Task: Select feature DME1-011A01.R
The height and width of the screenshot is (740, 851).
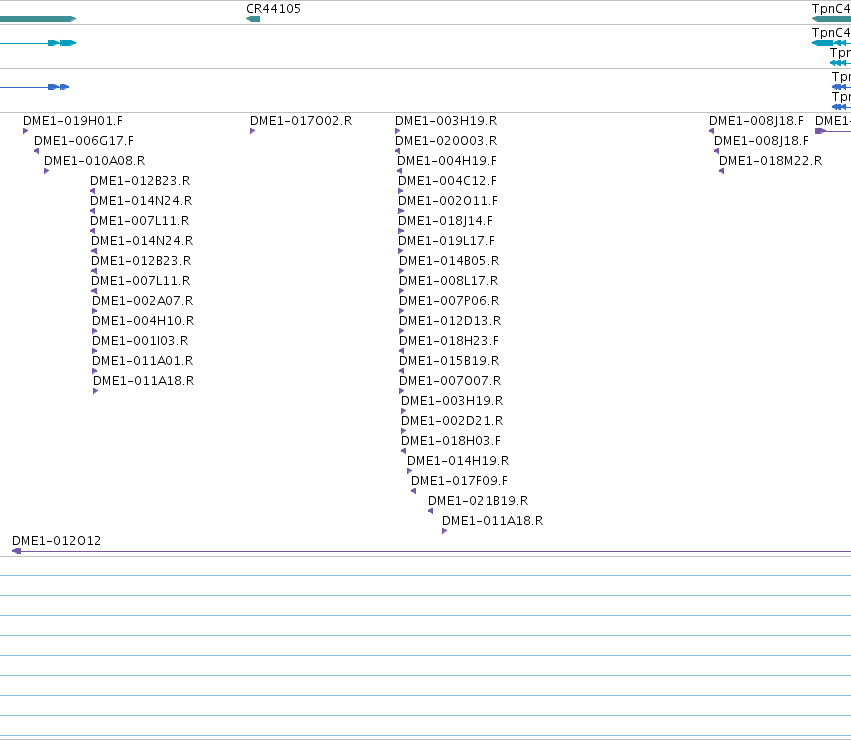Action: click(x=142, y=361)
